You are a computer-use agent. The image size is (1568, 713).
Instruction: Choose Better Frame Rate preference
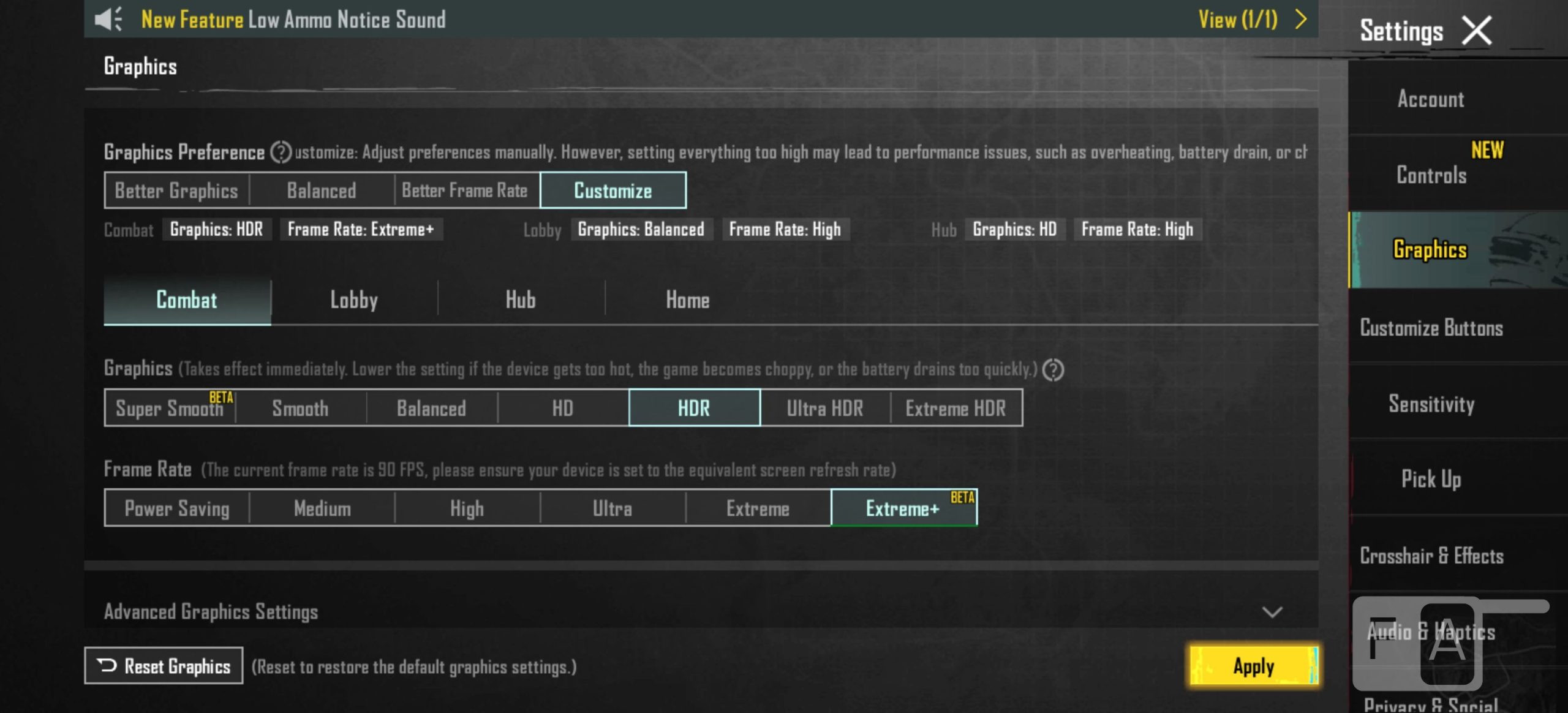point(466,191)
